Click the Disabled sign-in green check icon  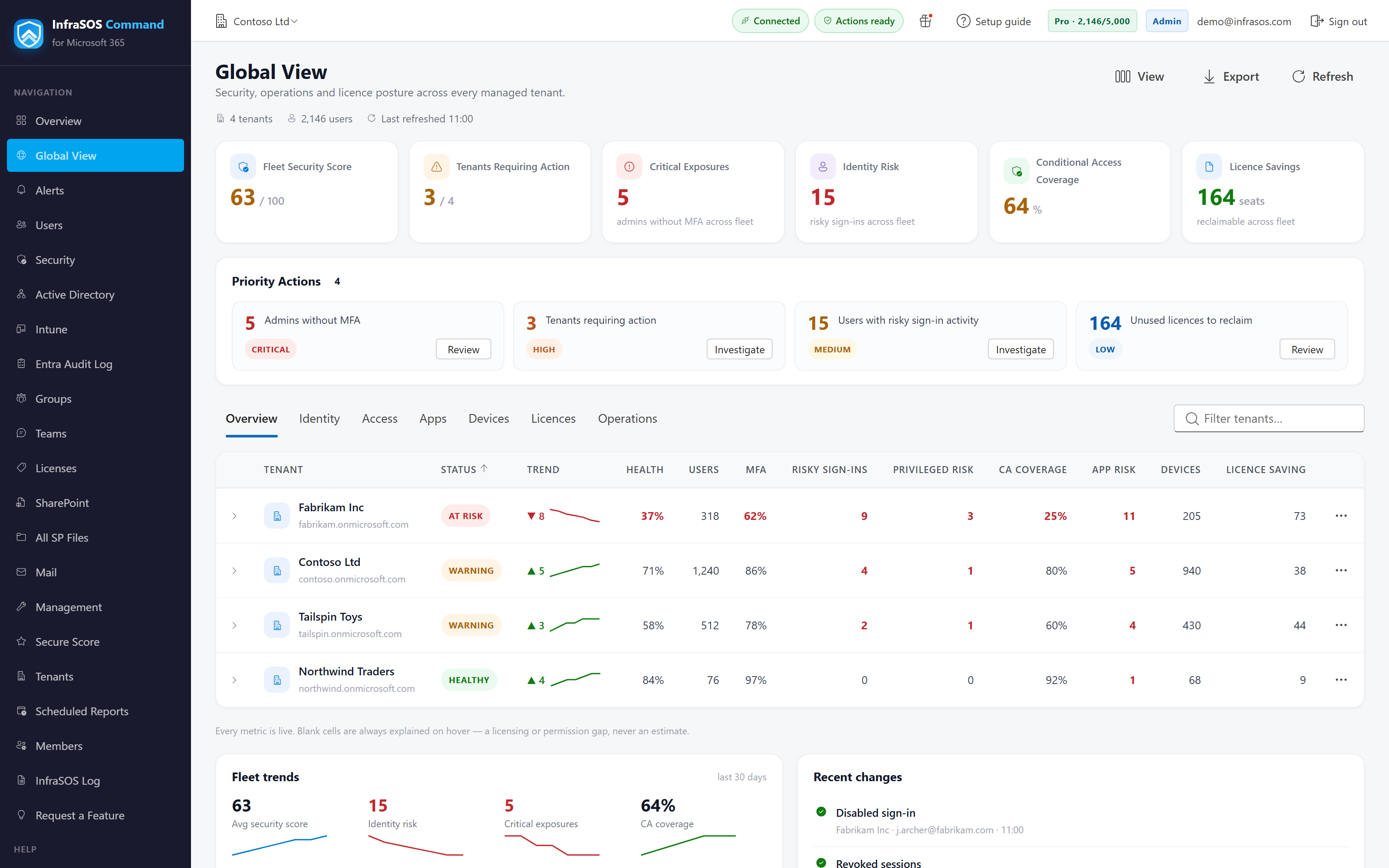click(821, 812)
